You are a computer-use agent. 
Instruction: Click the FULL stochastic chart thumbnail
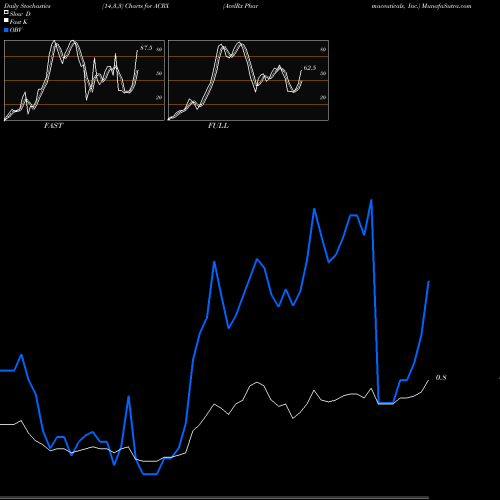click(x=248, y=80)
